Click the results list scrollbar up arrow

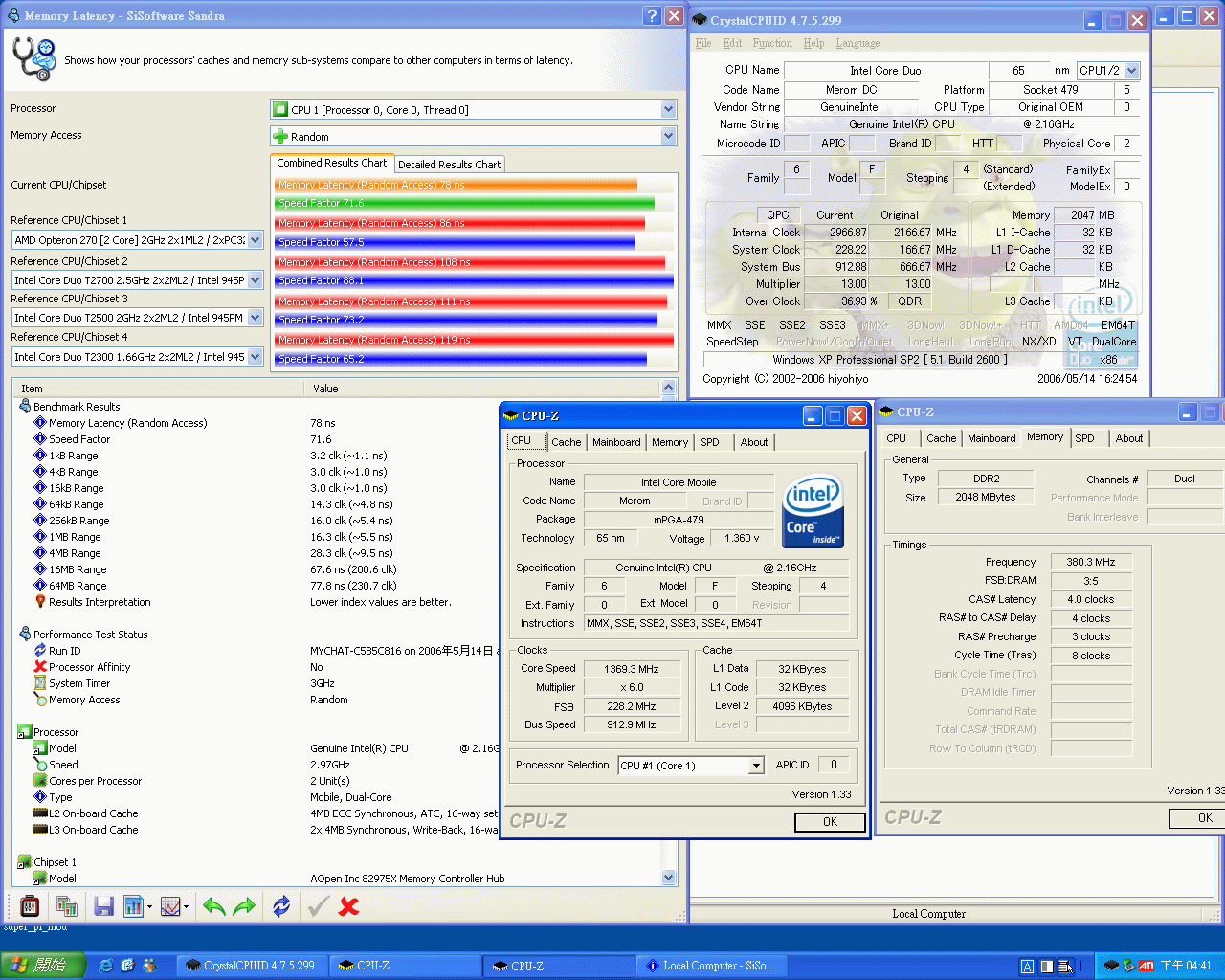coord(668,388)
